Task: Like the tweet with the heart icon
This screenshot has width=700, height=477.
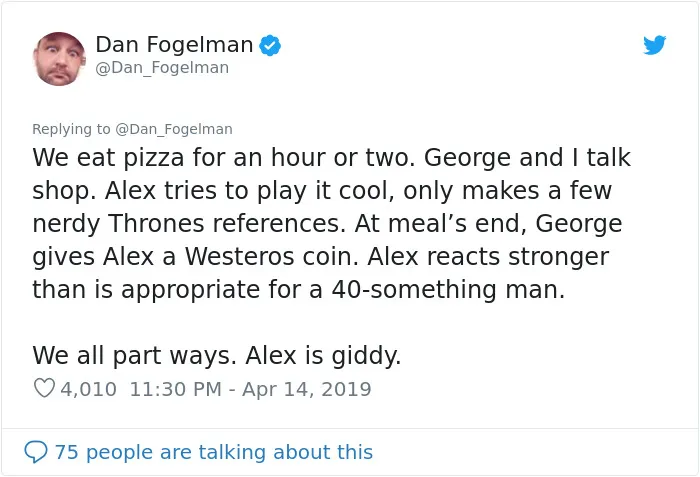Action: point(44,389)
